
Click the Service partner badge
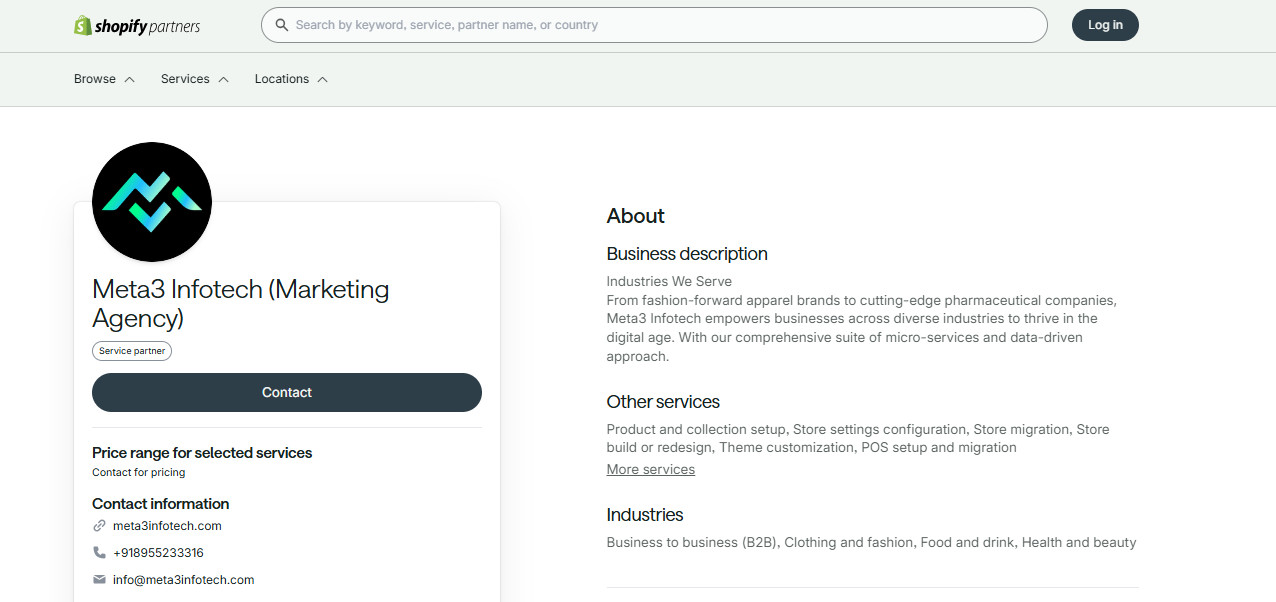pos(132,351)
